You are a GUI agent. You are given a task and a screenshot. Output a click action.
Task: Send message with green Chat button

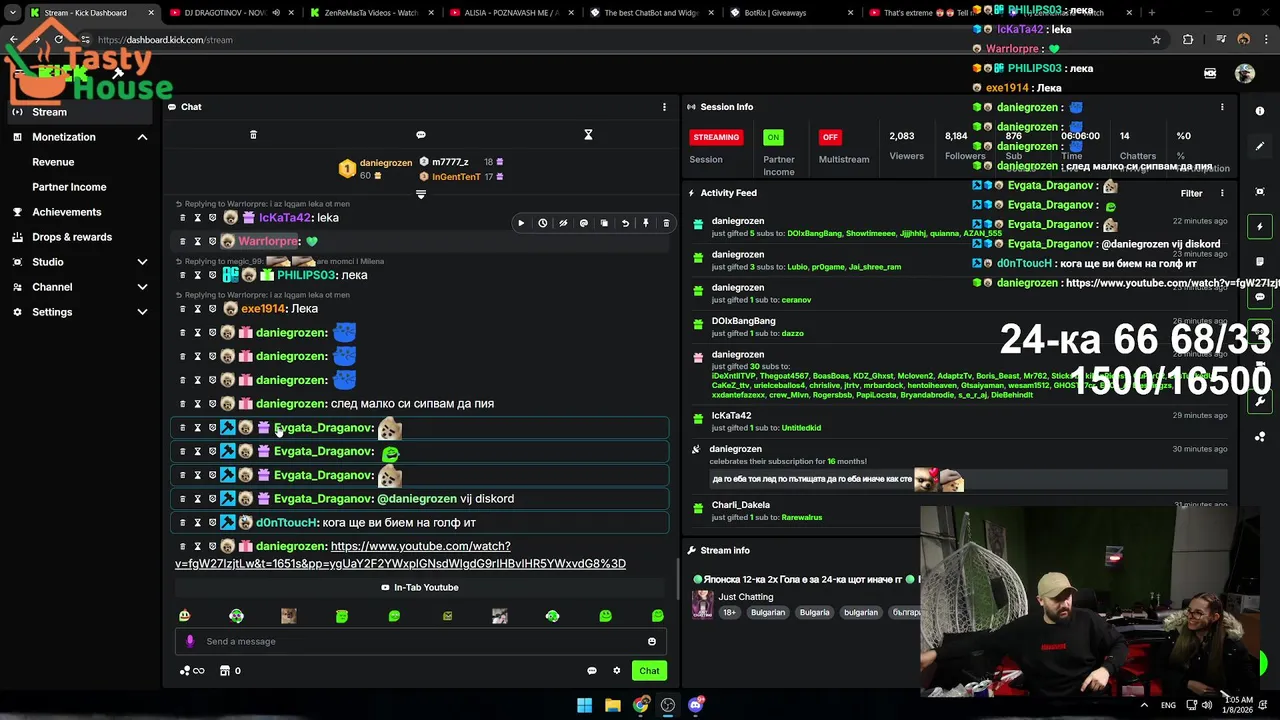pos(650,671)
